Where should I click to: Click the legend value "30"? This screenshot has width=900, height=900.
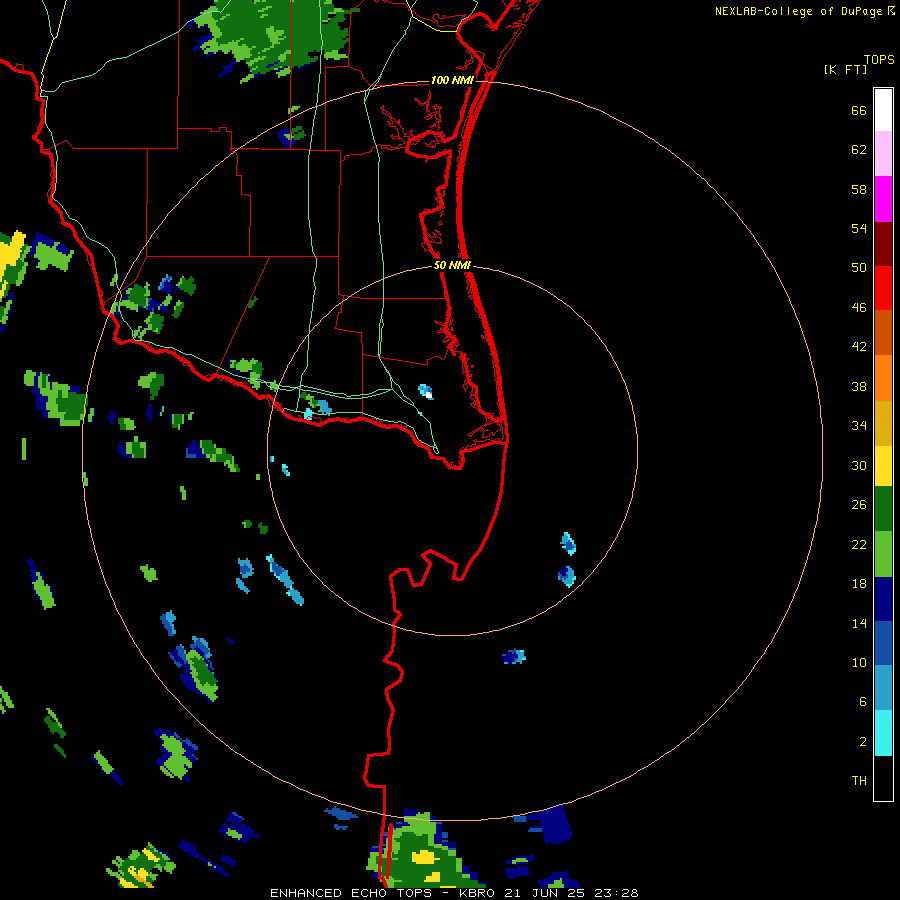click(x=859, y=465)
